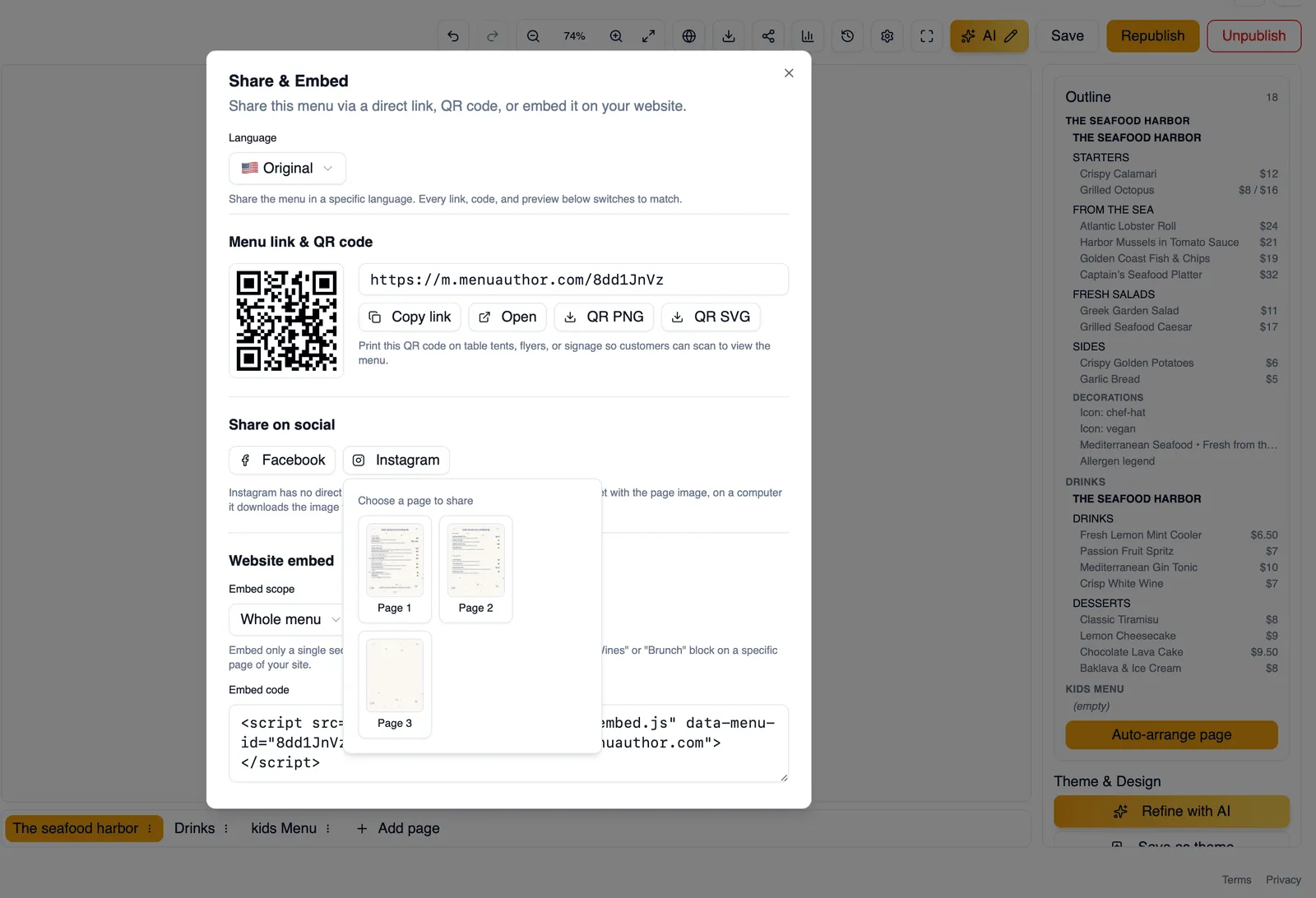
Task: Click the Copy link button
Action: (x=410, y=317)
